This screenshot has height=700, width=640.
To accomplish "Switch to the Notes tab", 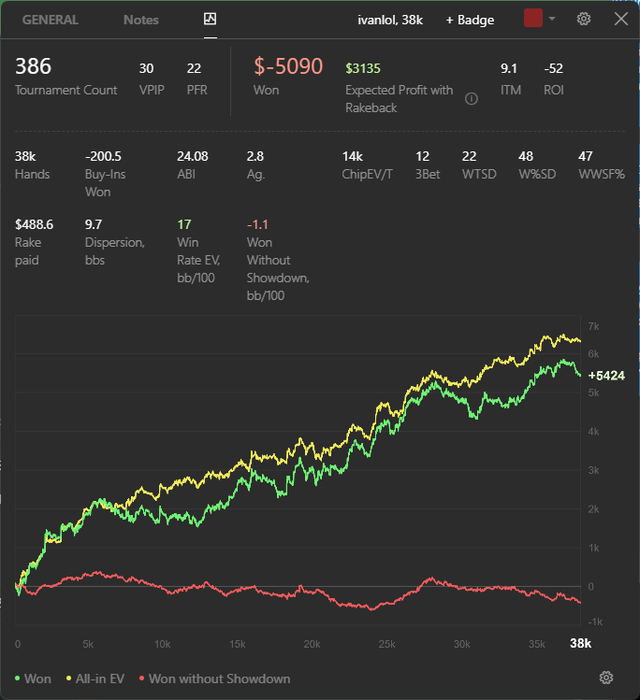I will coord(141,20).
